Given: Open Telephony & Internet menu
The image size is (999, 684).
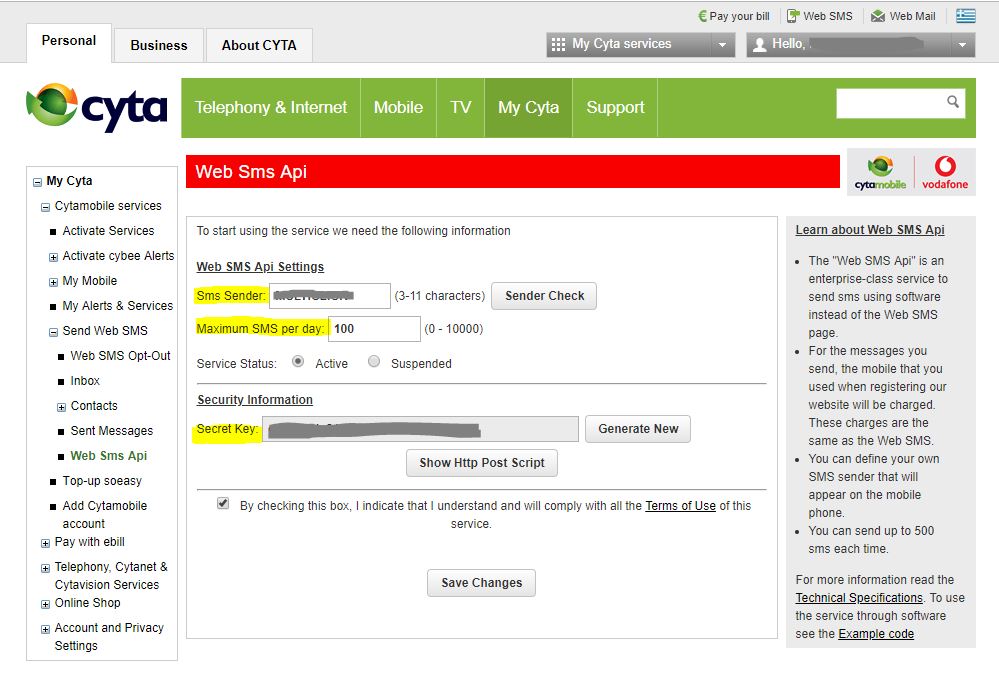Looking at the screenshot, I should coord(271,107).
